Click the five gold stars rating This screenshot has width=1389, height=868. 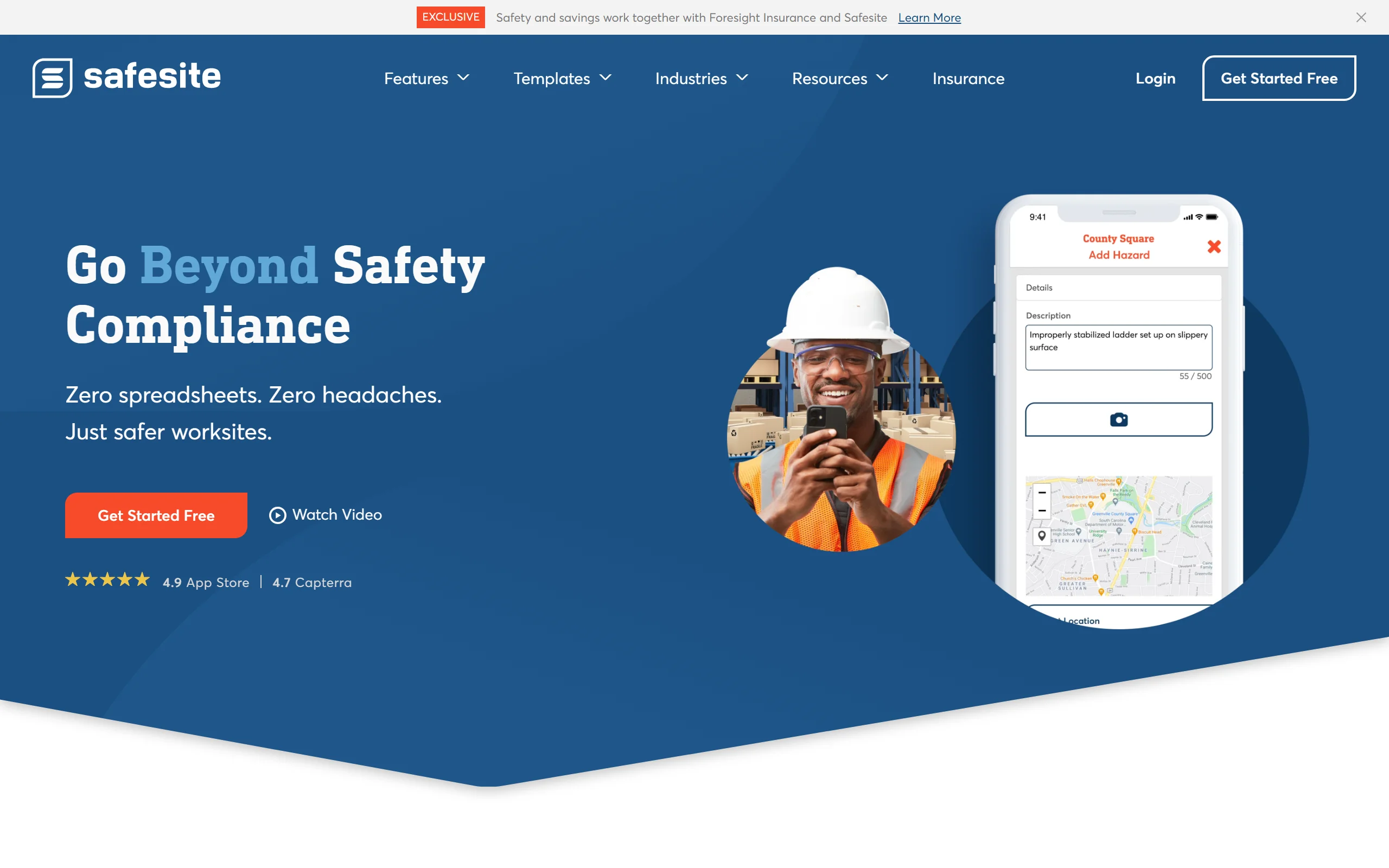(107, 580)
